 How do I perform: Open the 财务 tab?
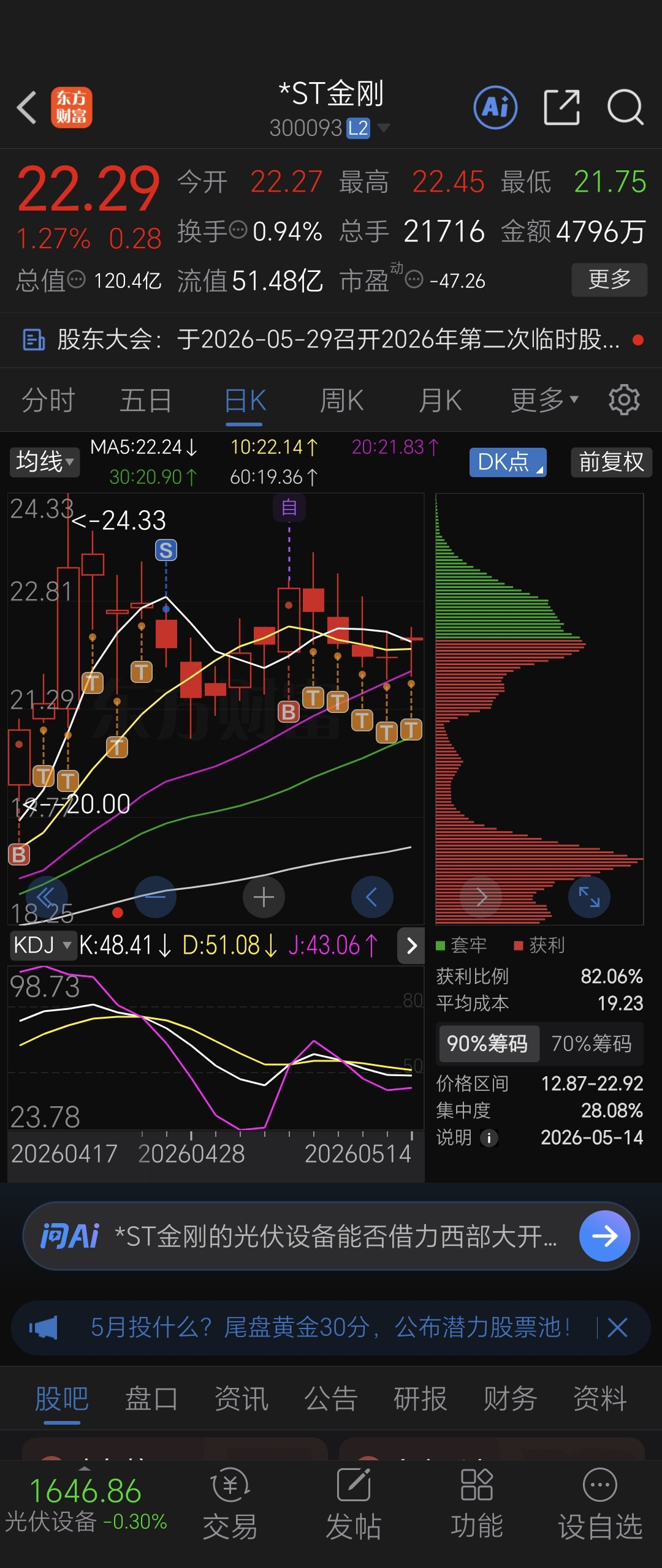pos(510,1399)
